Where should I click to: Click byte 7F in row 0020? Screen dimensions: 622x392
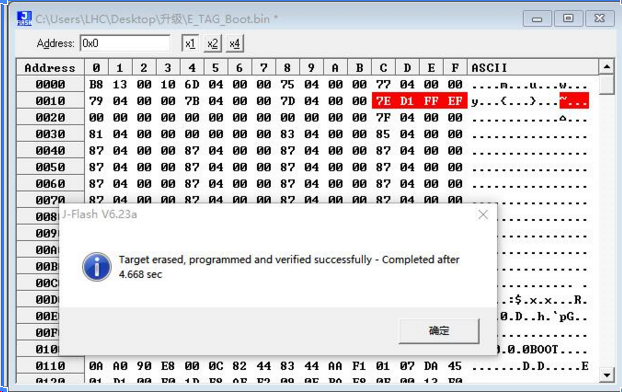383,118
